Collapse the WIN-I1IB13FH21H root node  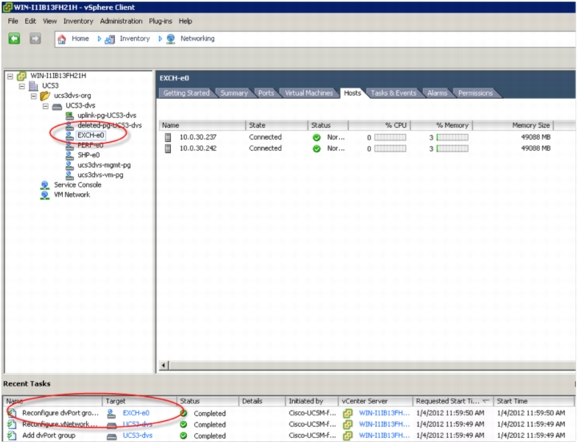10,76
